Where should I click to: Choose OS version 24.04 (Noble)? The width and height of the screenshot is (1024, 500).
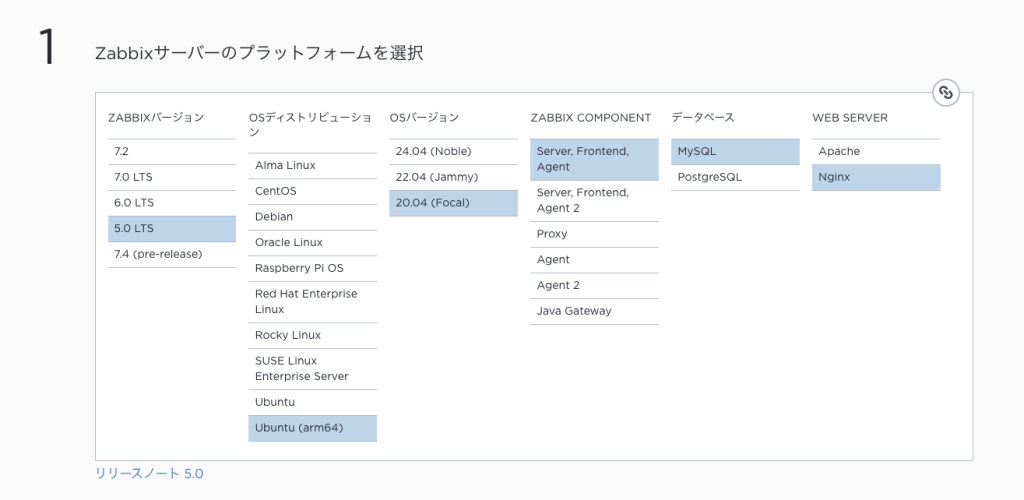[453, 151]
